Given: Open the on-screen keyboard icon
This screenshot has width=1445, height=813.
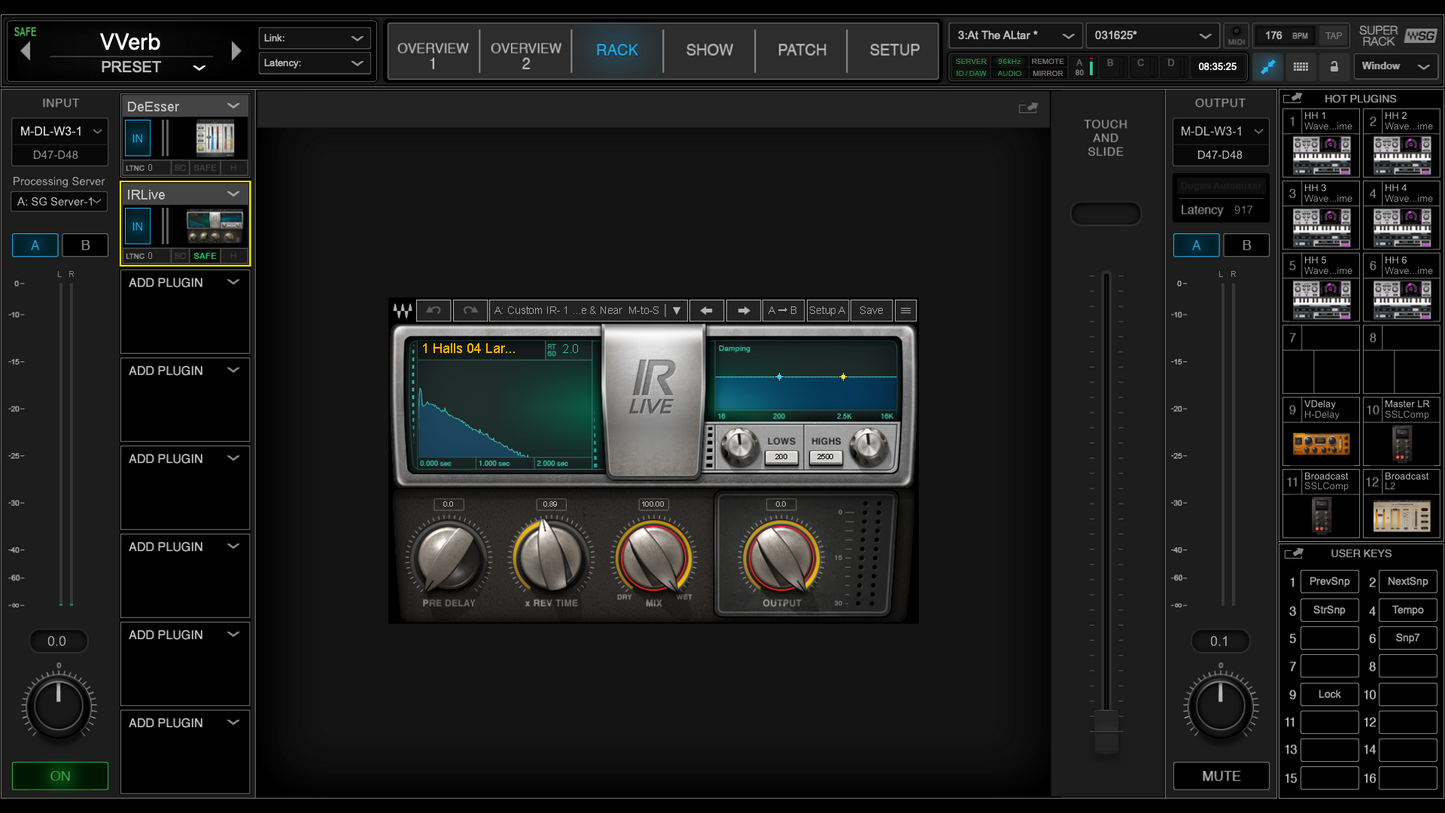Looking at the screenshot, I should (x=1300, y=67).
